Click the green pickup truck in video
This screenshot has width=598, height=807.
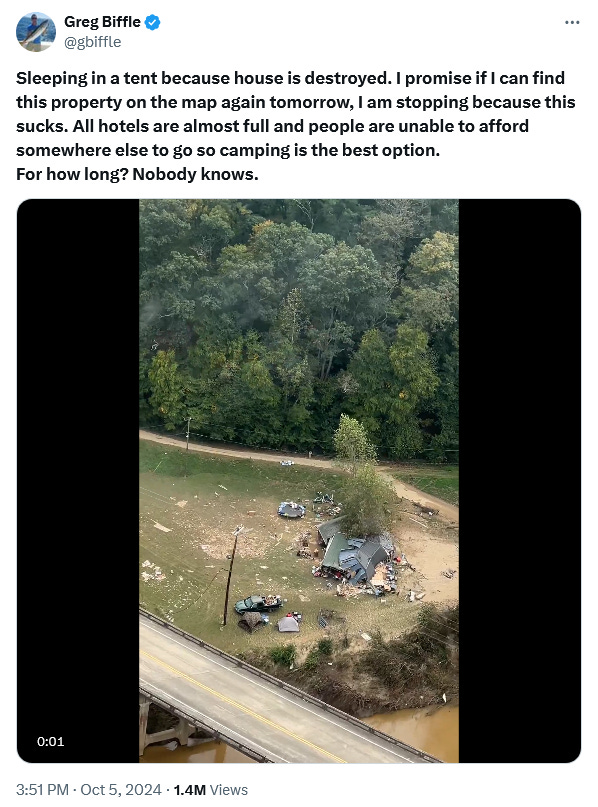pos(258,603)
